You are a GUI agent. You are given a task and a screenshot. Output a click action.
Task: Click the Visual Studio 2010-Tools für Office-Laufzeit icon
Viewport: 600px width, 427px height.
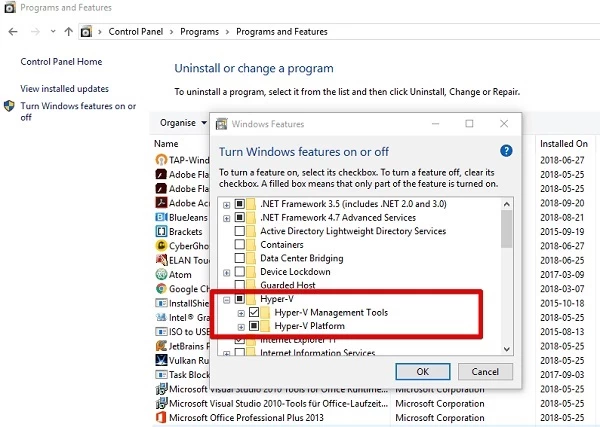click(x=161, y=403)
